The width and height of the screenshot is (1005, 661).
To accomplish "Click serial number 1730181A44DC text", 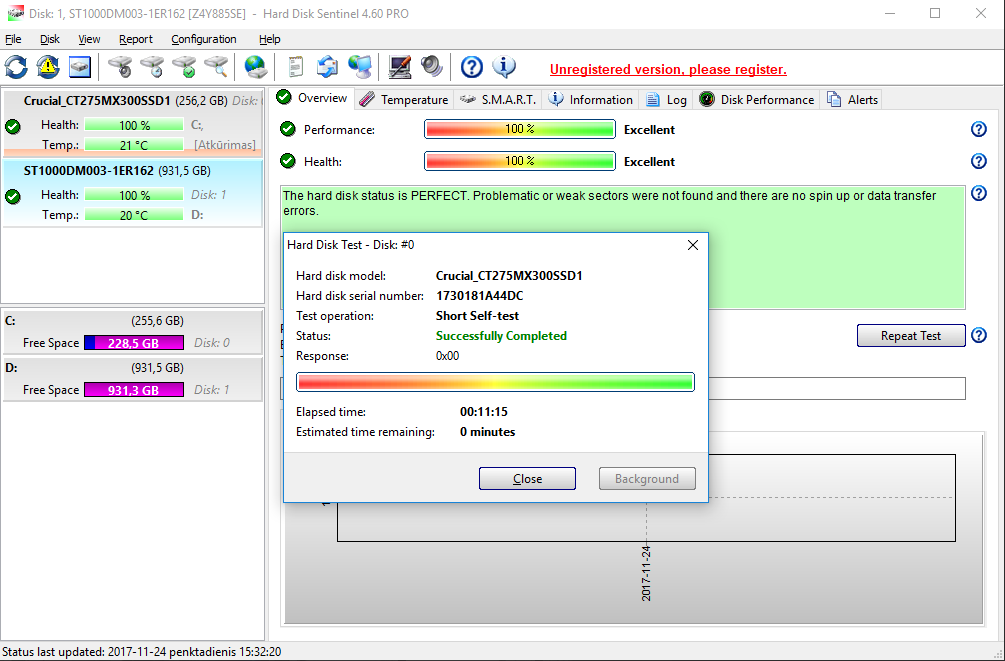I will click(479, 296).
